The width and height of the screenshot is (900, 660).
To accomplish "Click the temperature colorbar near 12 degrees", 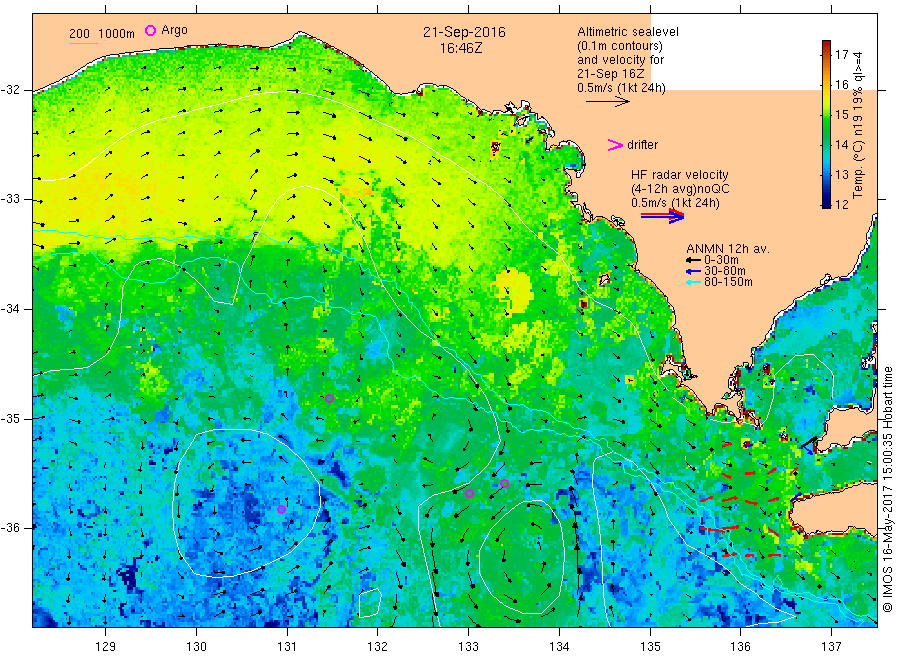I will pos(826,203).
